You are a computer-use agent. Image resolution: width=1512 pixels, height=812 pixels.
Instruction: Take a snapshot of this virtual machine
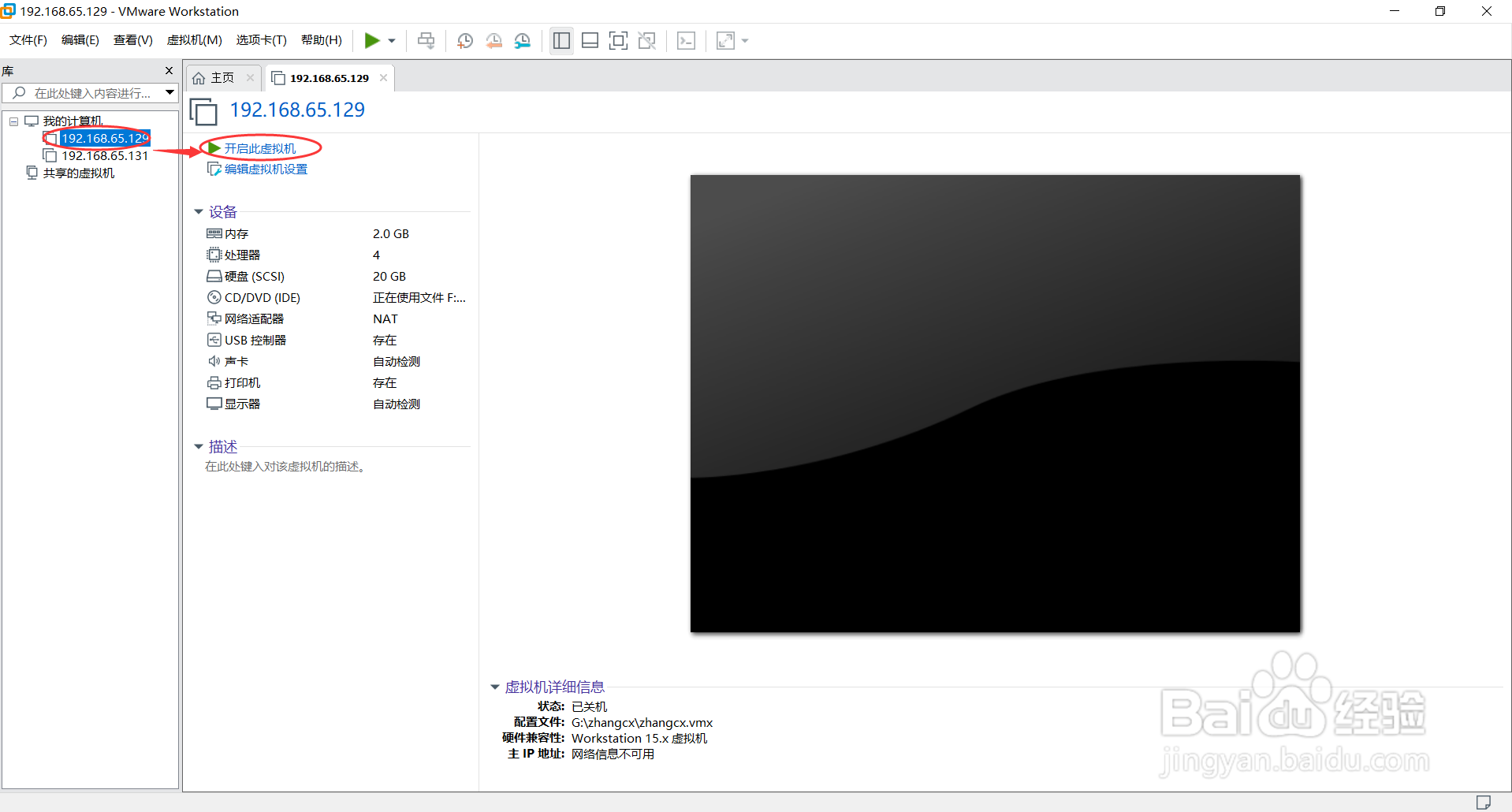[464, 40]
